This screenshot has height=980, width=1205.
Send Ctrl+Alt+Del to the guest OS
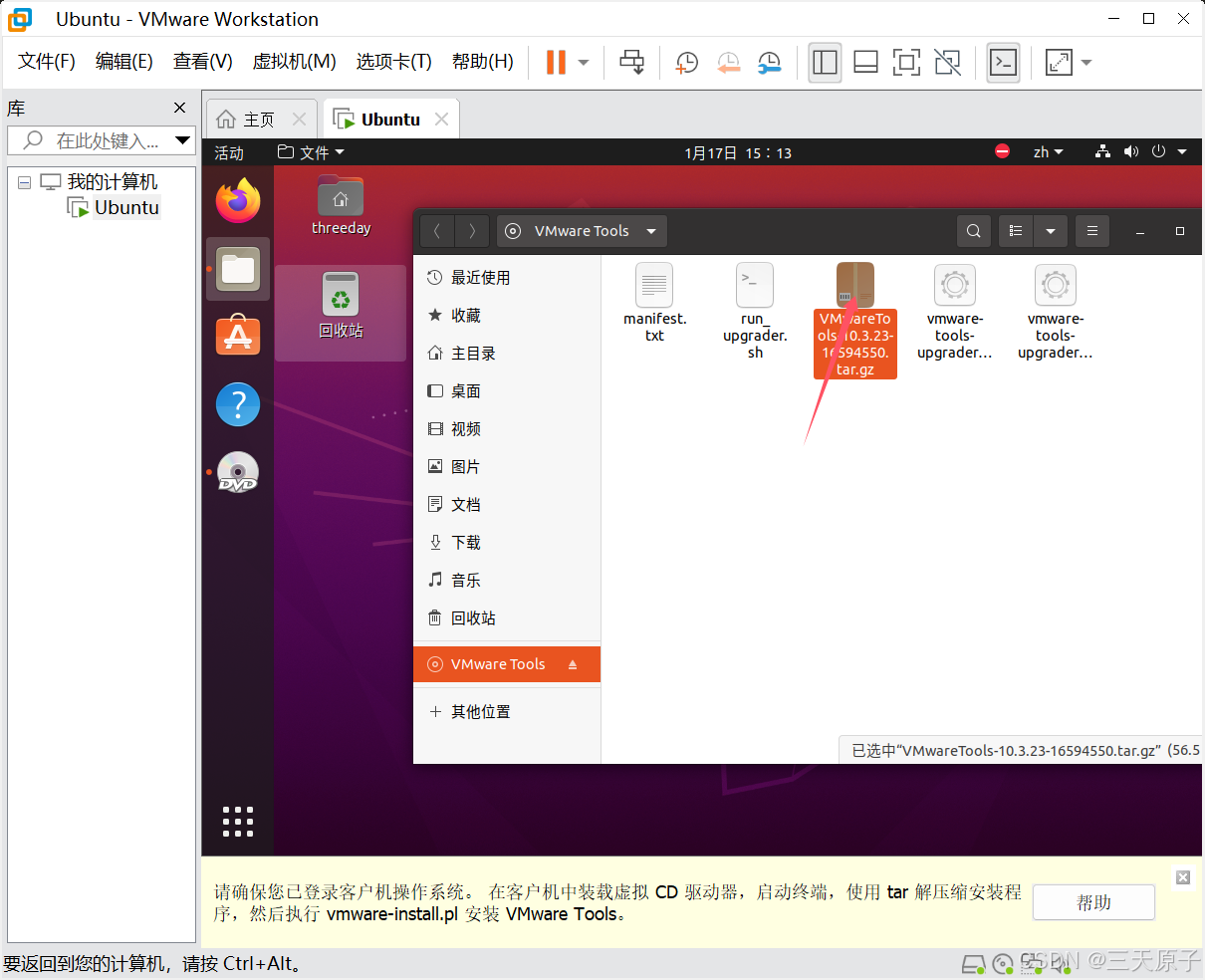[631, 62]
